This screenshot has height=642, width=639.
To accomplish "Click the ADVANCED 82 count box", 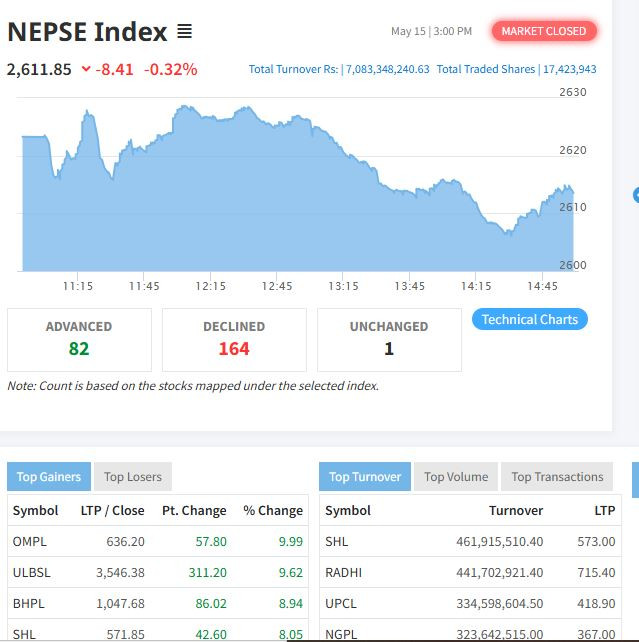I will pos(79,339).
